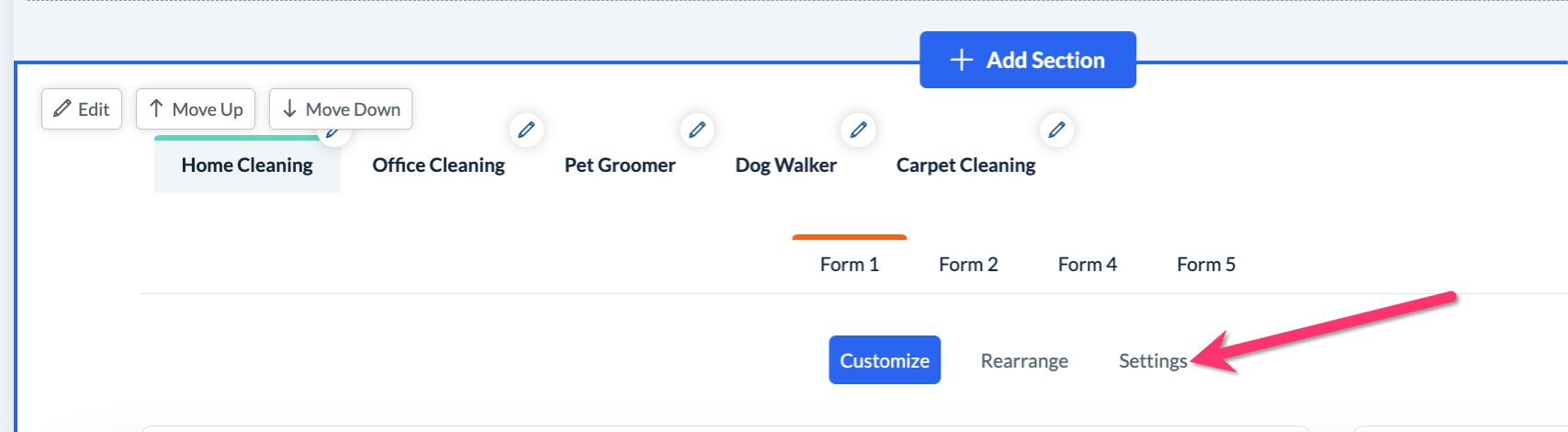Open the Form 1 tab
Screen dimensions: 1568x432
pos(850,265)
